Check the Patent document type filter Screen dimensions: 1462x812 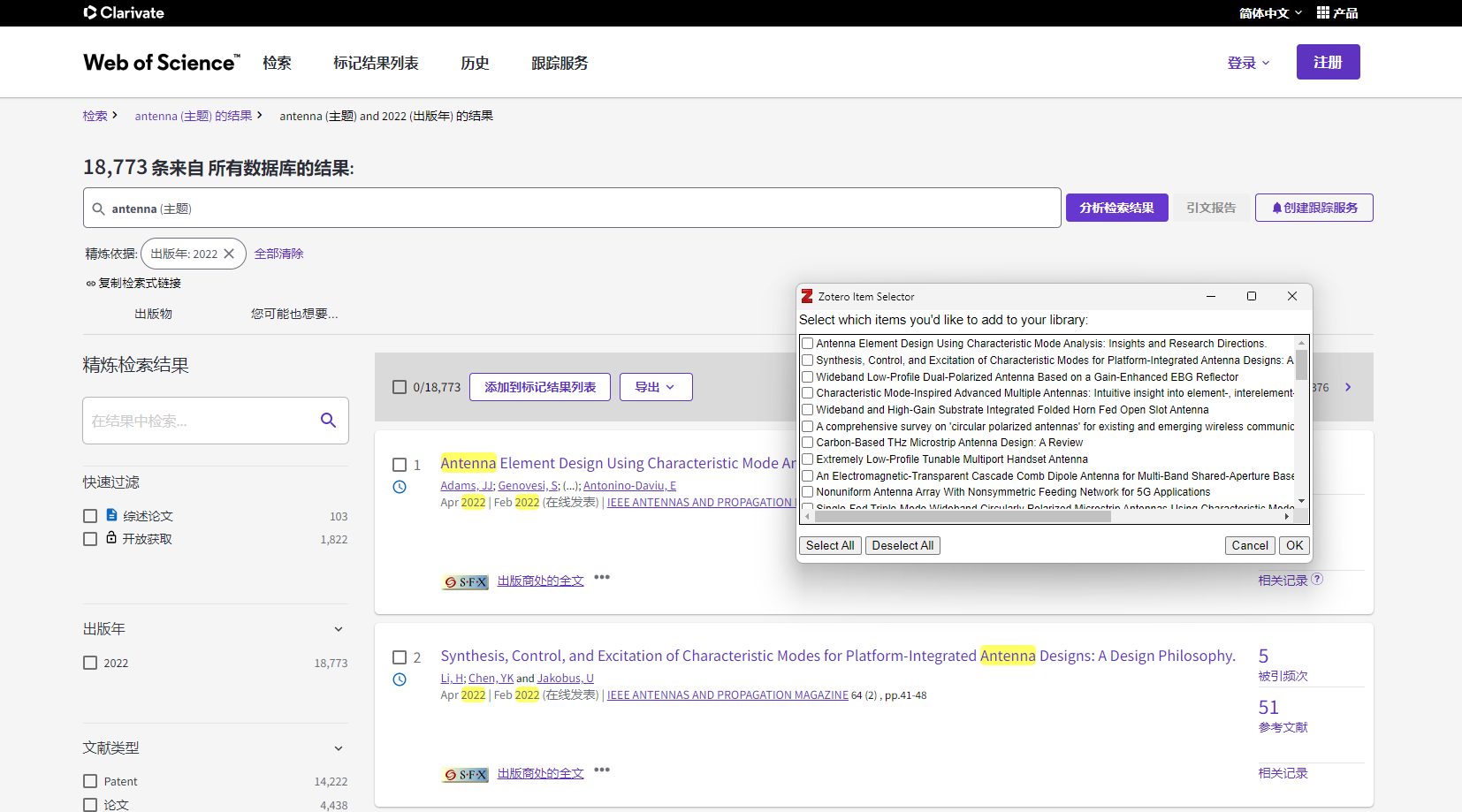[x=90, y=781]
